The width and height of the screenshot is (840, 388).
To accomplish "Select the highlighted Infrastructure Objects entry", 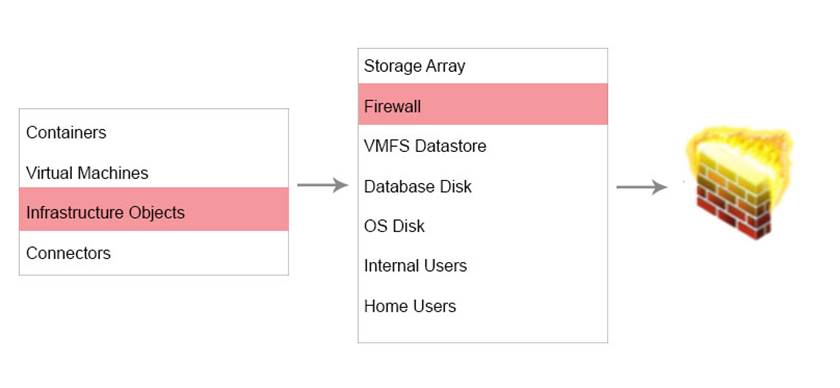I will (x=154, y=209).
